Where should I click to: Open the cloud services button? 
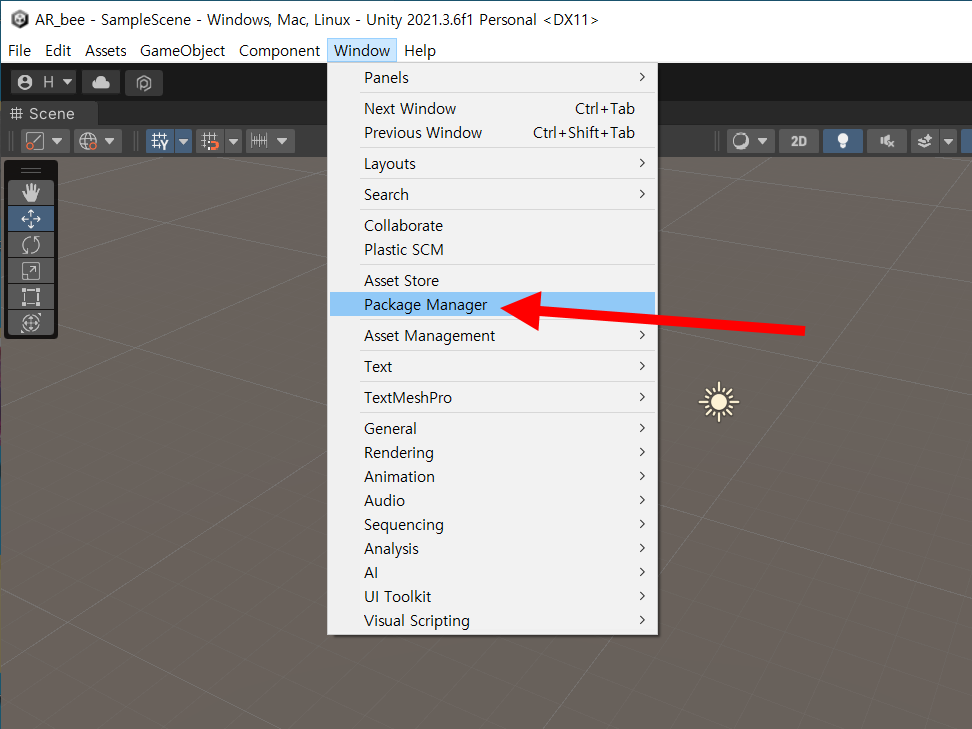(x=101, y=82)
